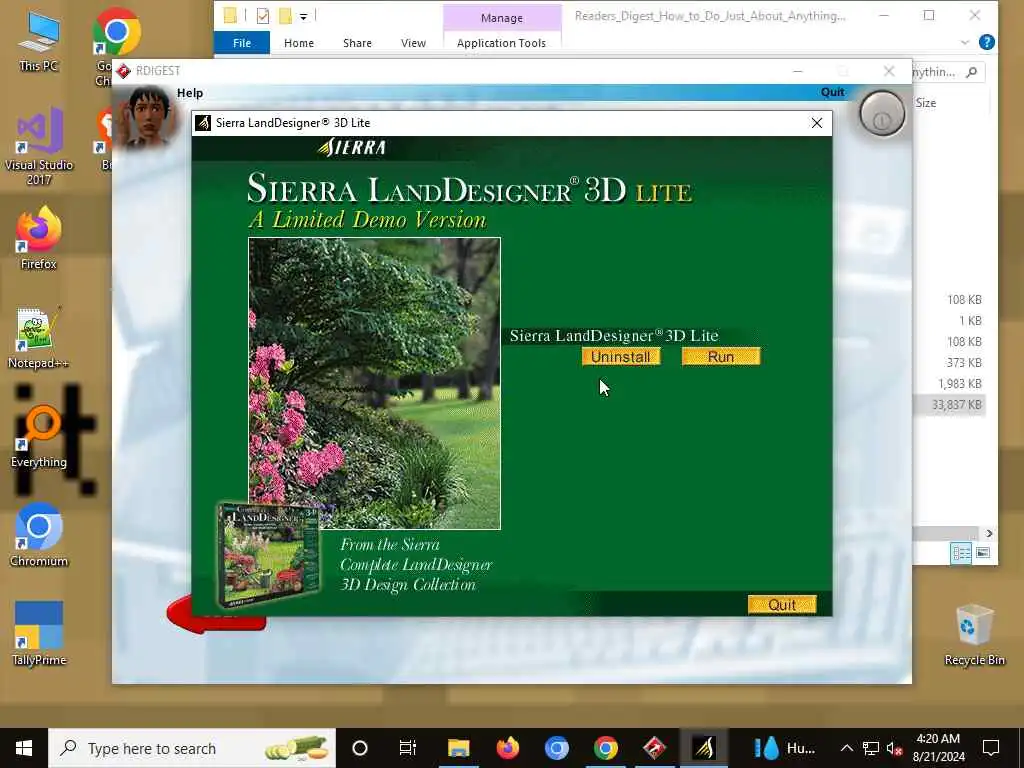This screenshot has height=768, width=1024.
Task: Open Quick Access Toolbar customize dropdown
Action: tap(304, 16)
